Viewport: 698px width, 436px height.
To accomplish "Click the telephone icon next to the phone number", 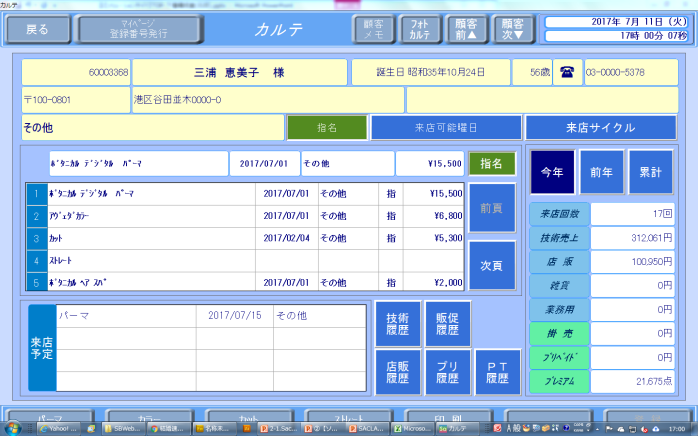I will pos(567,72).
